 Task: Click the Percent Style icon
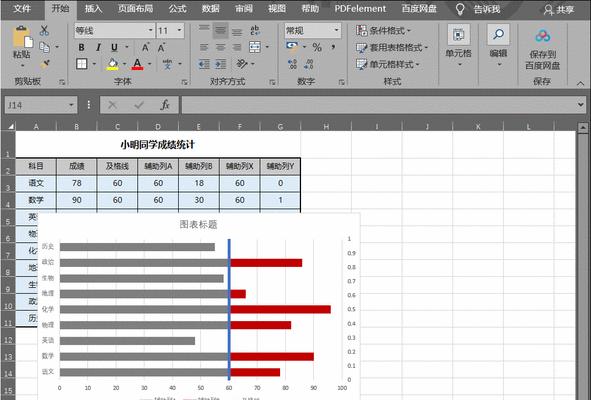317,48
